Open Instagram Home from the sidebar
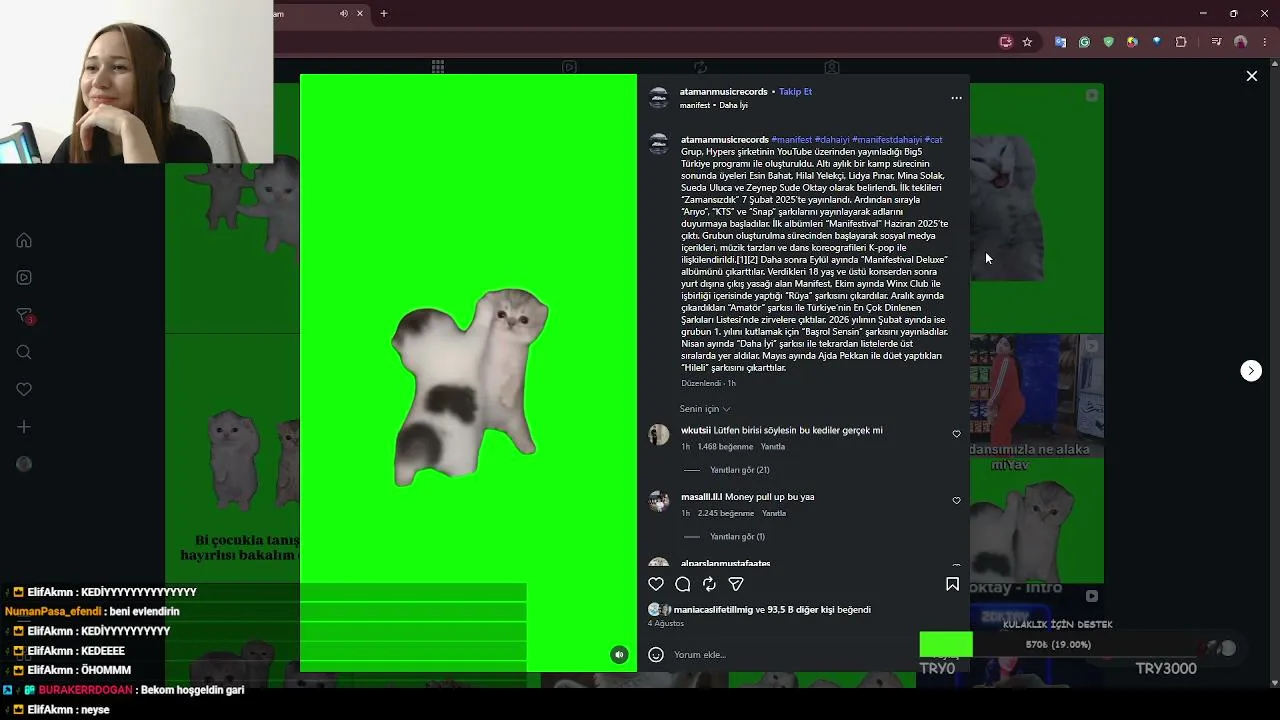1280x720 pixels. tap(24, 240)
